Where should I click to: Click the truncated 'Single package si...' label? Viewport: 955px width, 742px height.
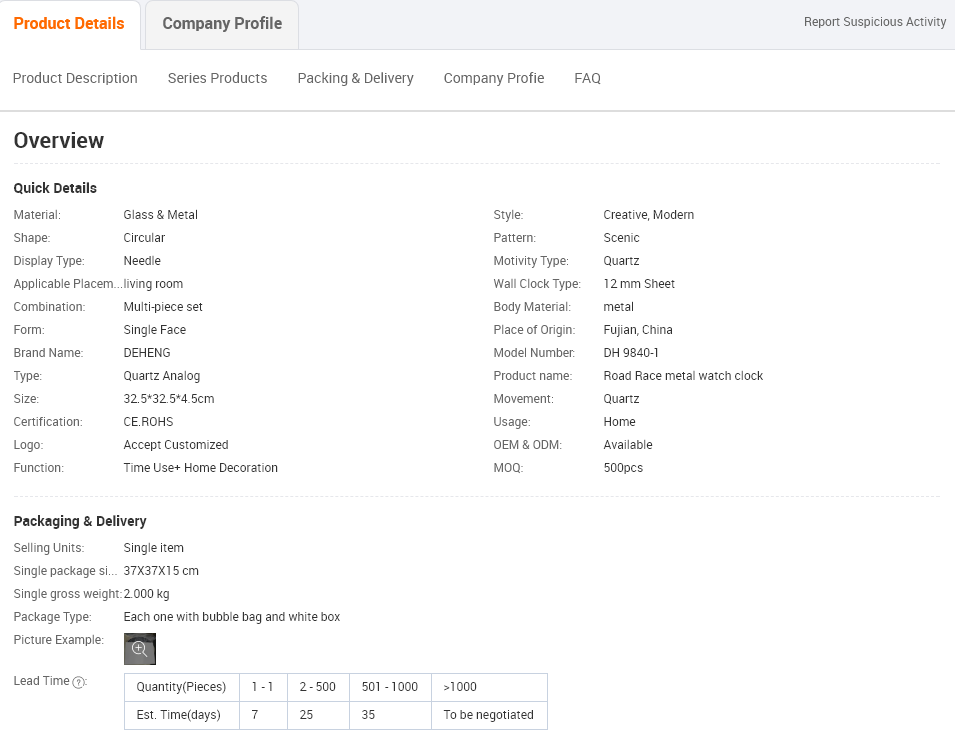coord(65,571)
